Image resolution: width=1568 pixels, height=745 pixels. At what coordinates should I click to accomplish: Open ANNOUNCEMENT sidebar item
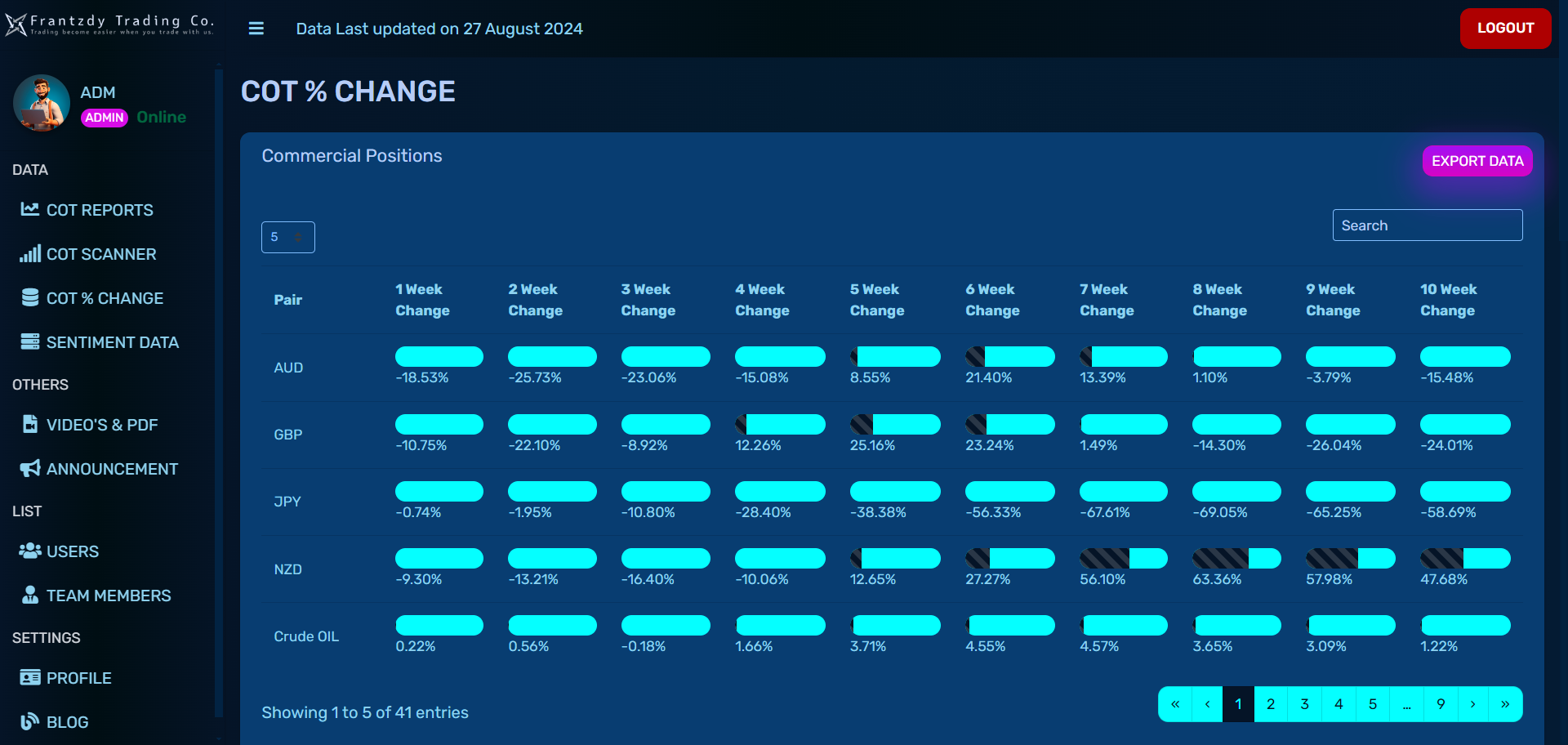(112, 469)
